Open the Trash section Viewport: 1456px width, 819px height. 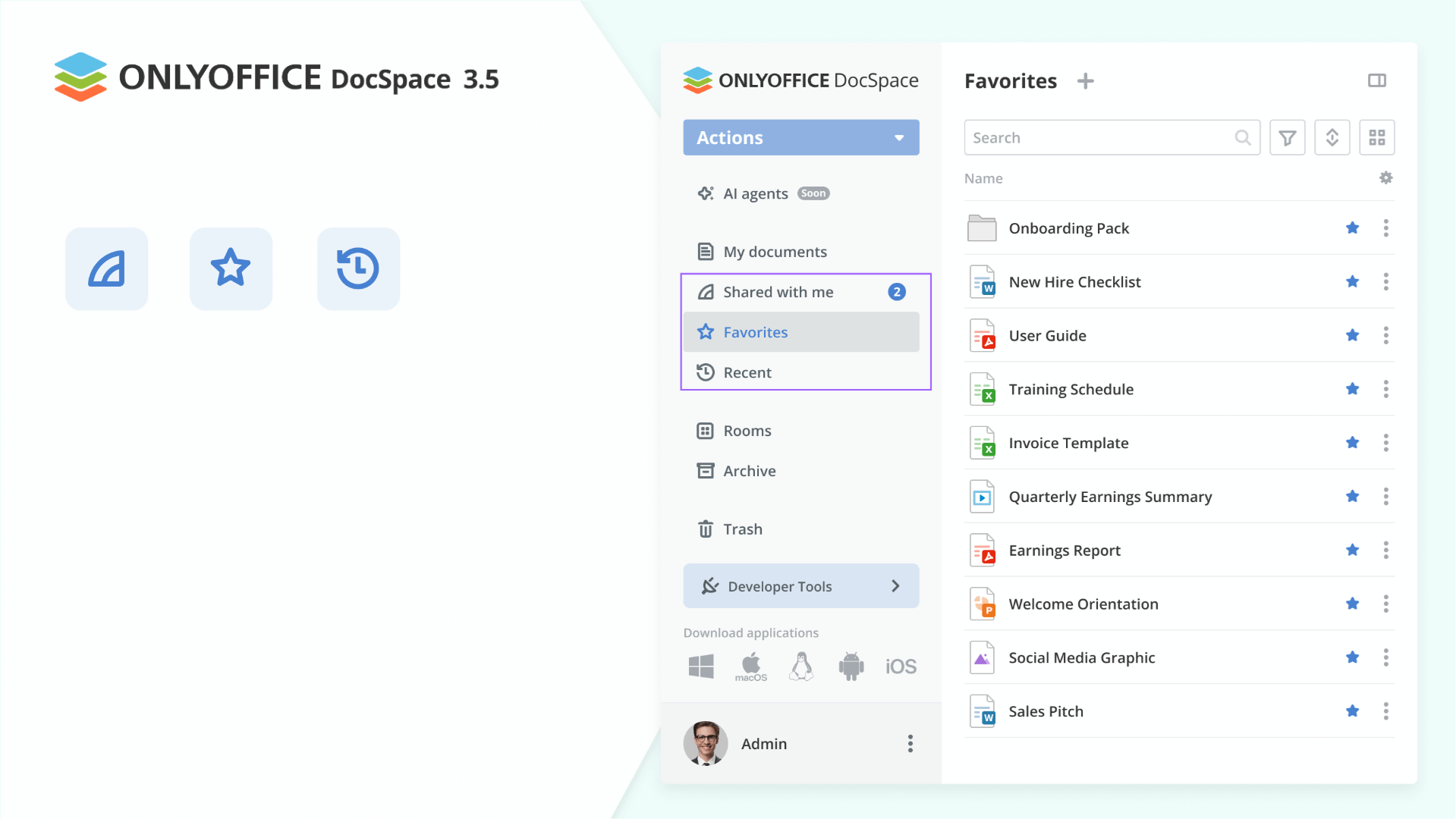pos(743,529)
